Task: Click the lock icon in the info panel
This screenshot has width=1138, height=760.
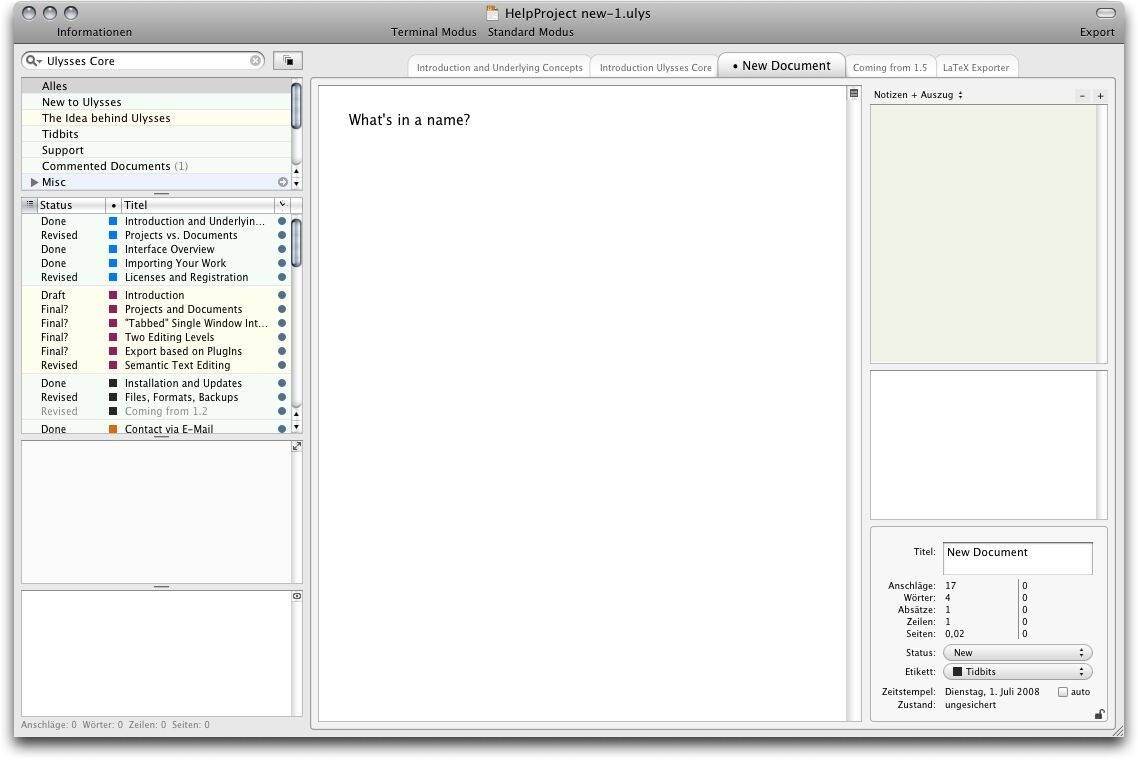Action: [x=1100, y=714]
